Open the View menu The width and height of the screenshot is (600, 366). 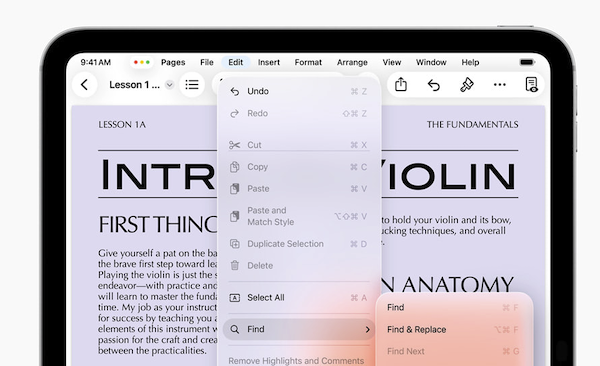click(x=392, y=62)
